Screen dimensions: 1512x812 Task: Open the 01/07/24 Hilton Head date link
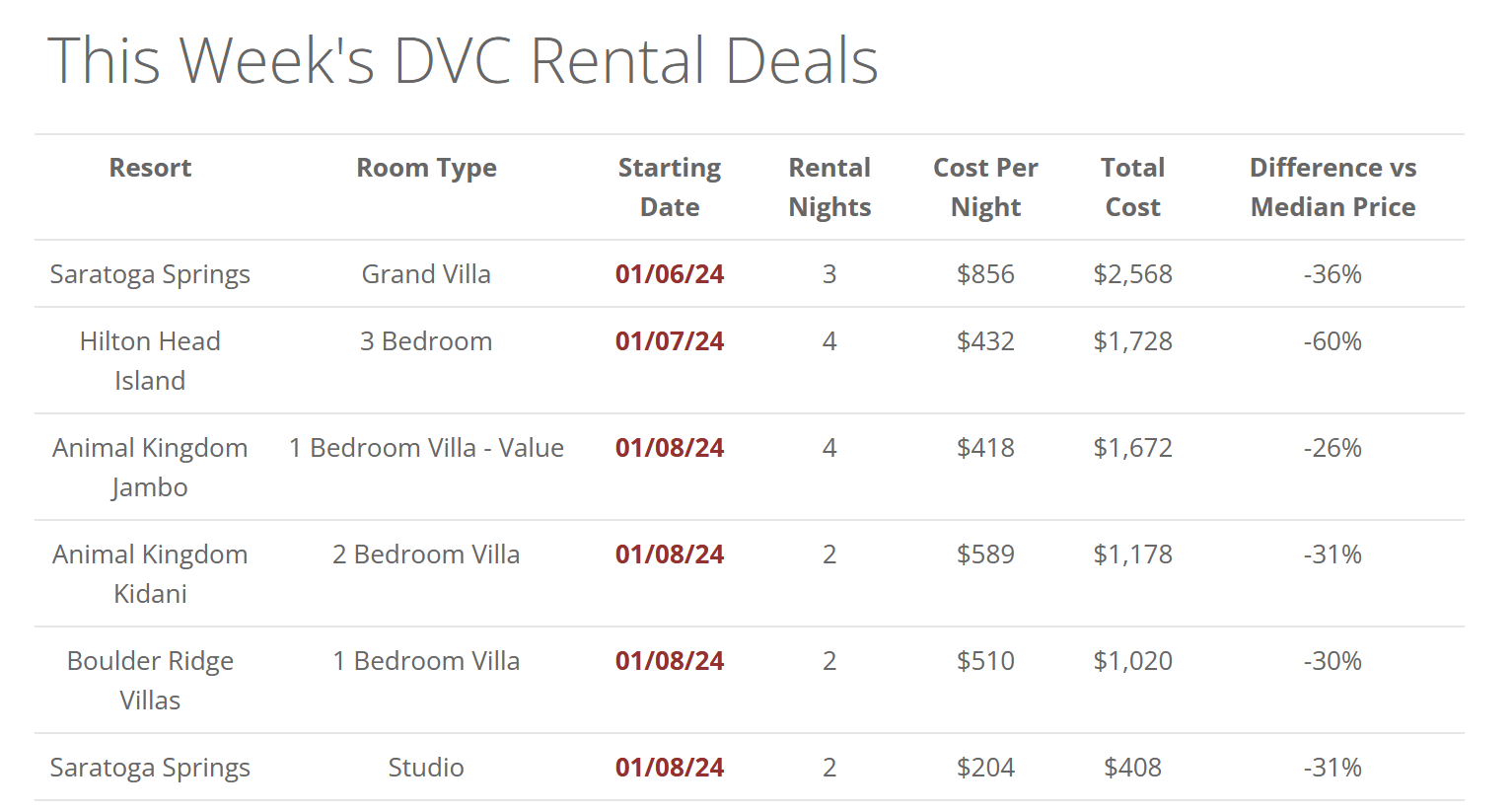[669, 341]
